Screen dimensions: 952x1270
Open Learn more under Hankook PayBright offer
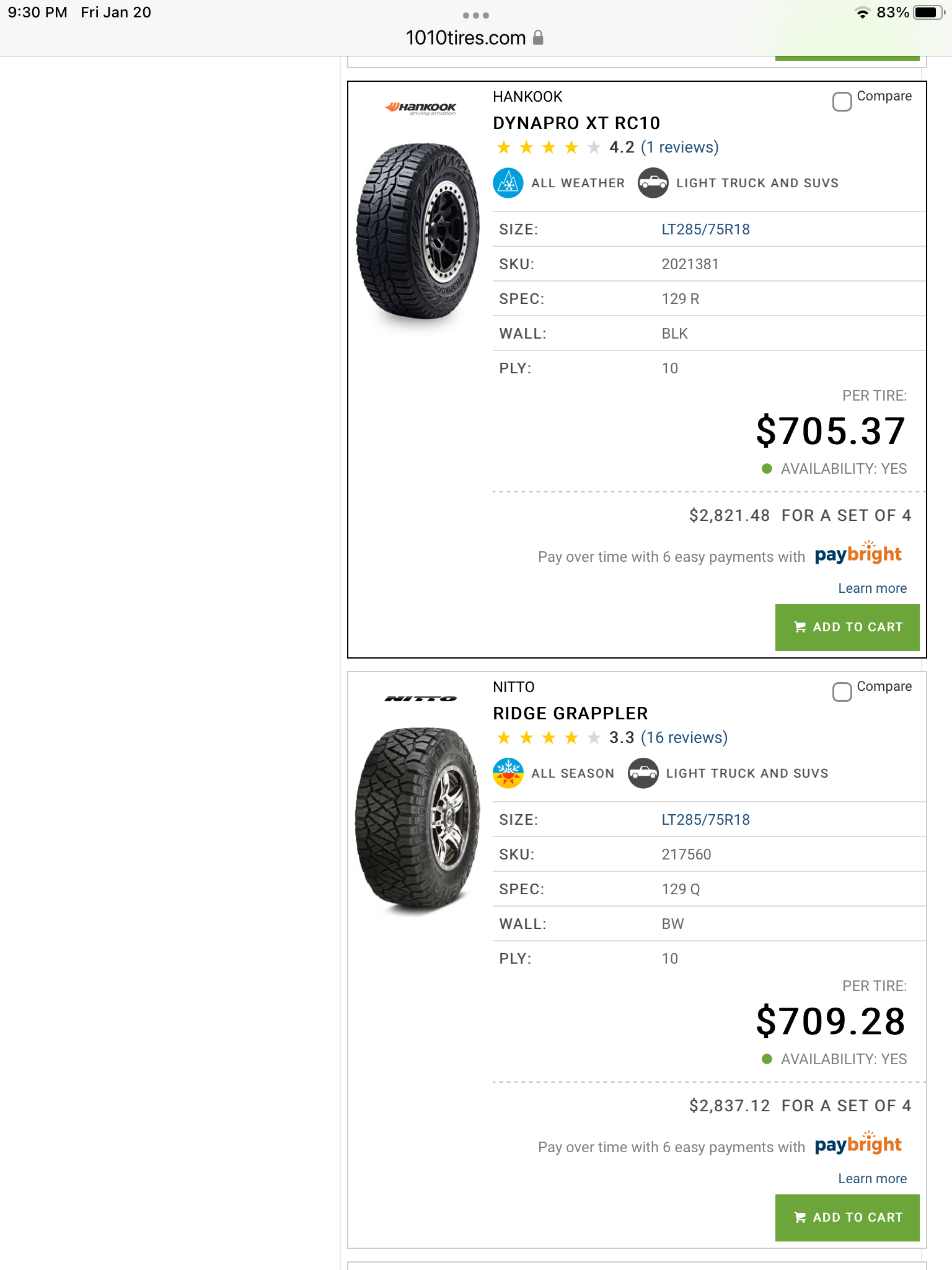tap(872, 588)
